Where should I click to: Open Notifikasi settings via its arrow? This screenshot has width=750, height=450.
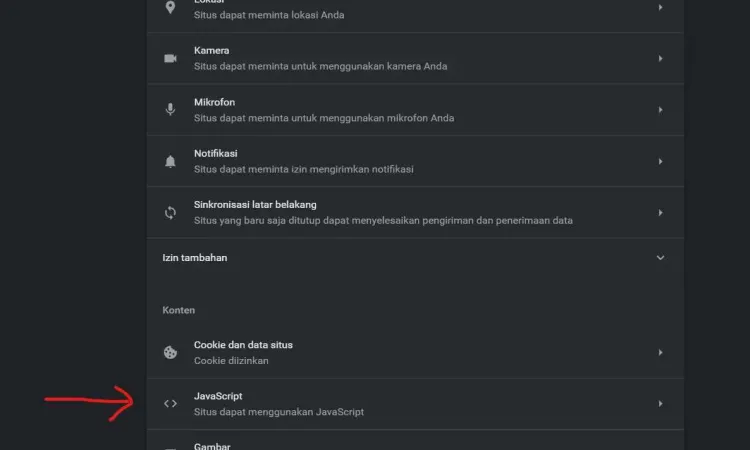coord(660,161)
